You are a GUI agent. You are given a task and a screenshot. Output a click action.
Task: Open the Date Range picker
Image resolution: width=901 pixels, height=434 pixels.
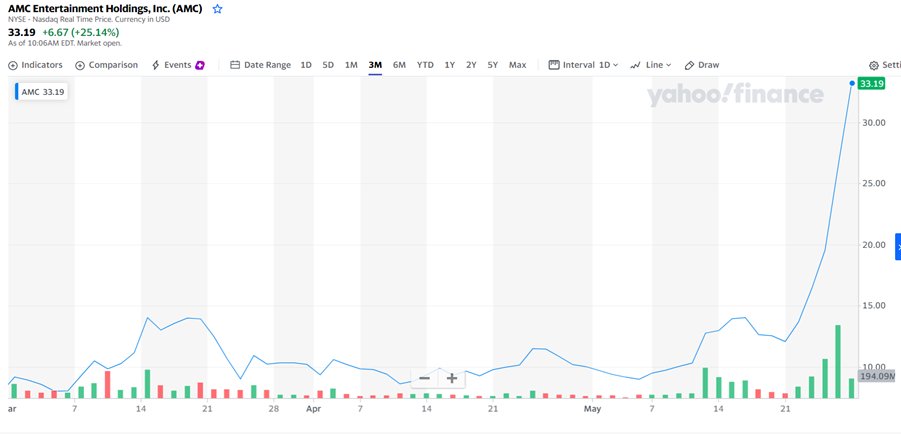tap(261, 65)
